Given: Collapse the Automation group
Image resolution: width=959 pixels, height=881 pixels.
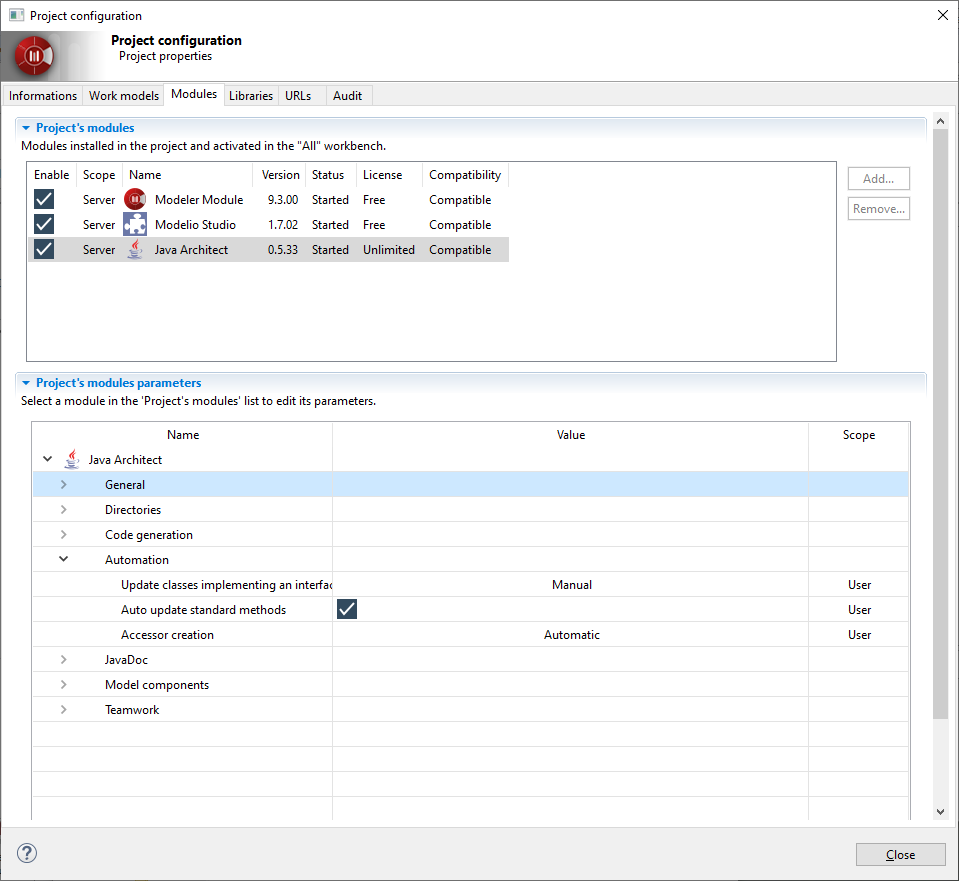Looking at the screenshot, I should (x=64, y=559).
